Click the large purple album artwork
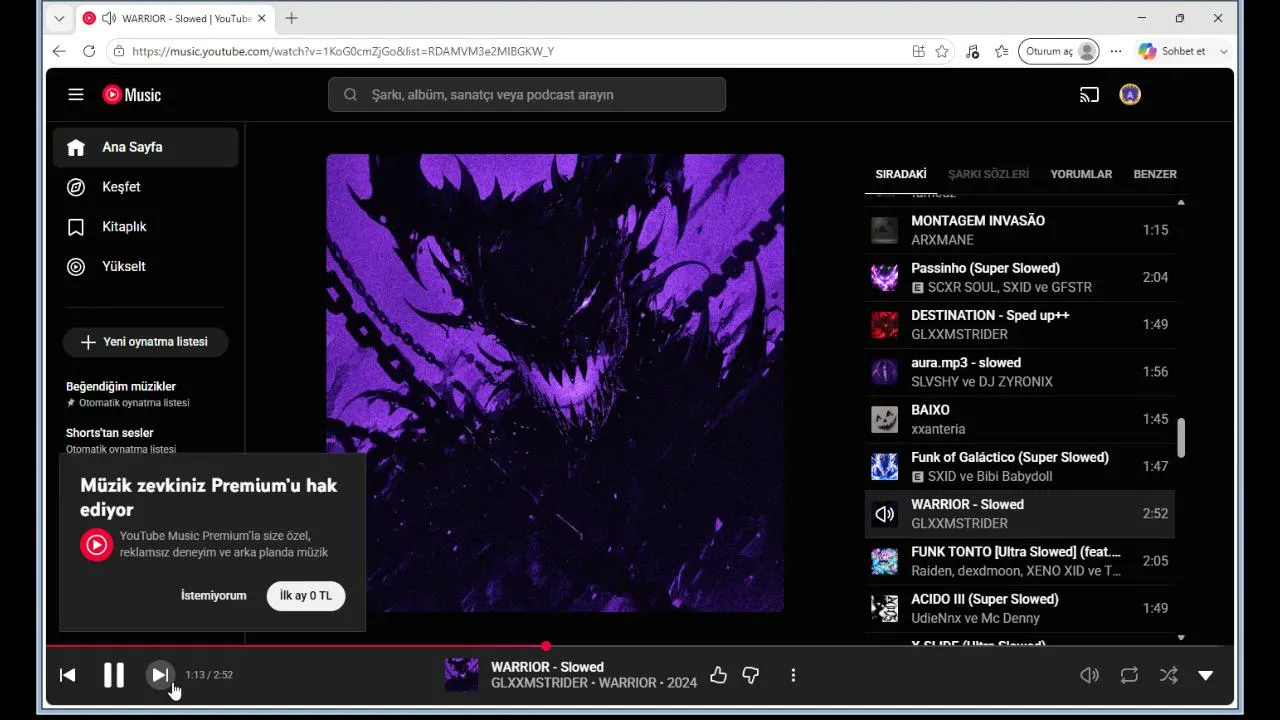The height and width of the screenshot is (720, 1280). pos(555,383)
